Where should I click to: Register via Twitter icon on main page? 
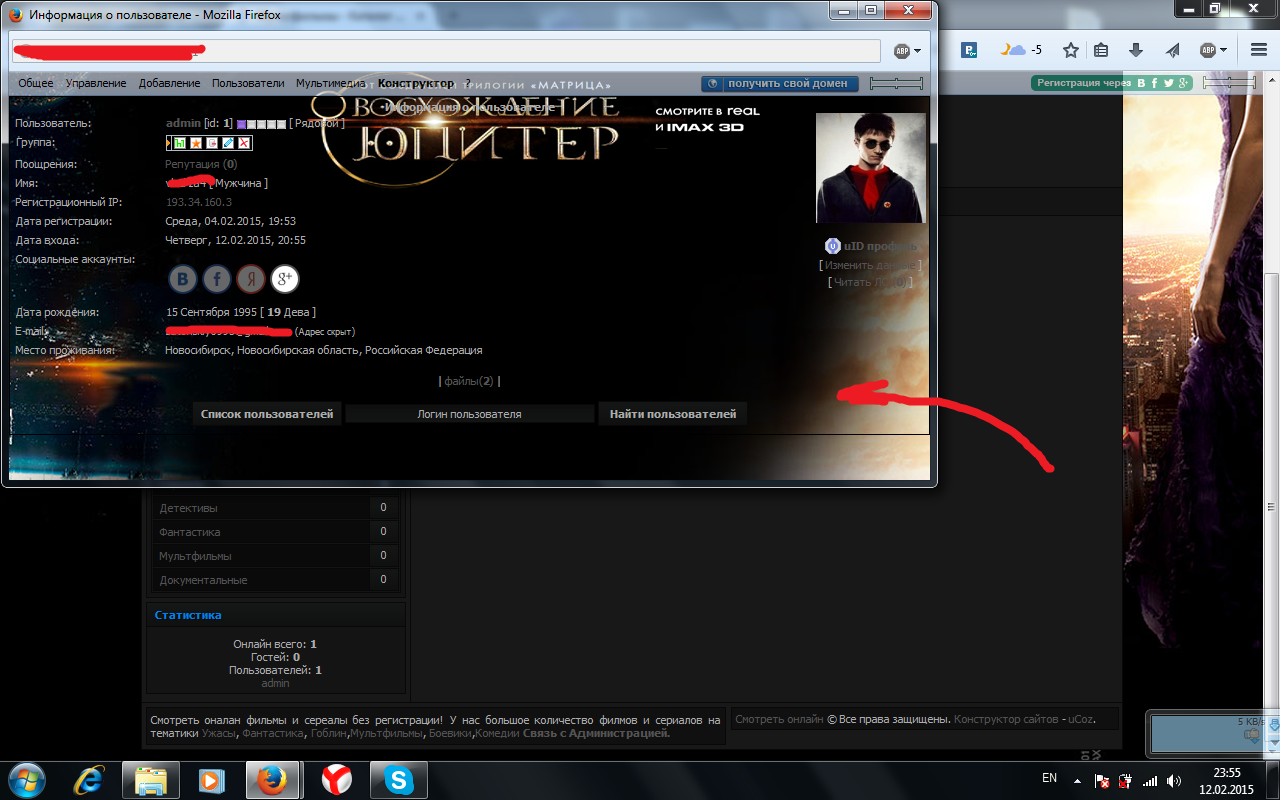1169,83
